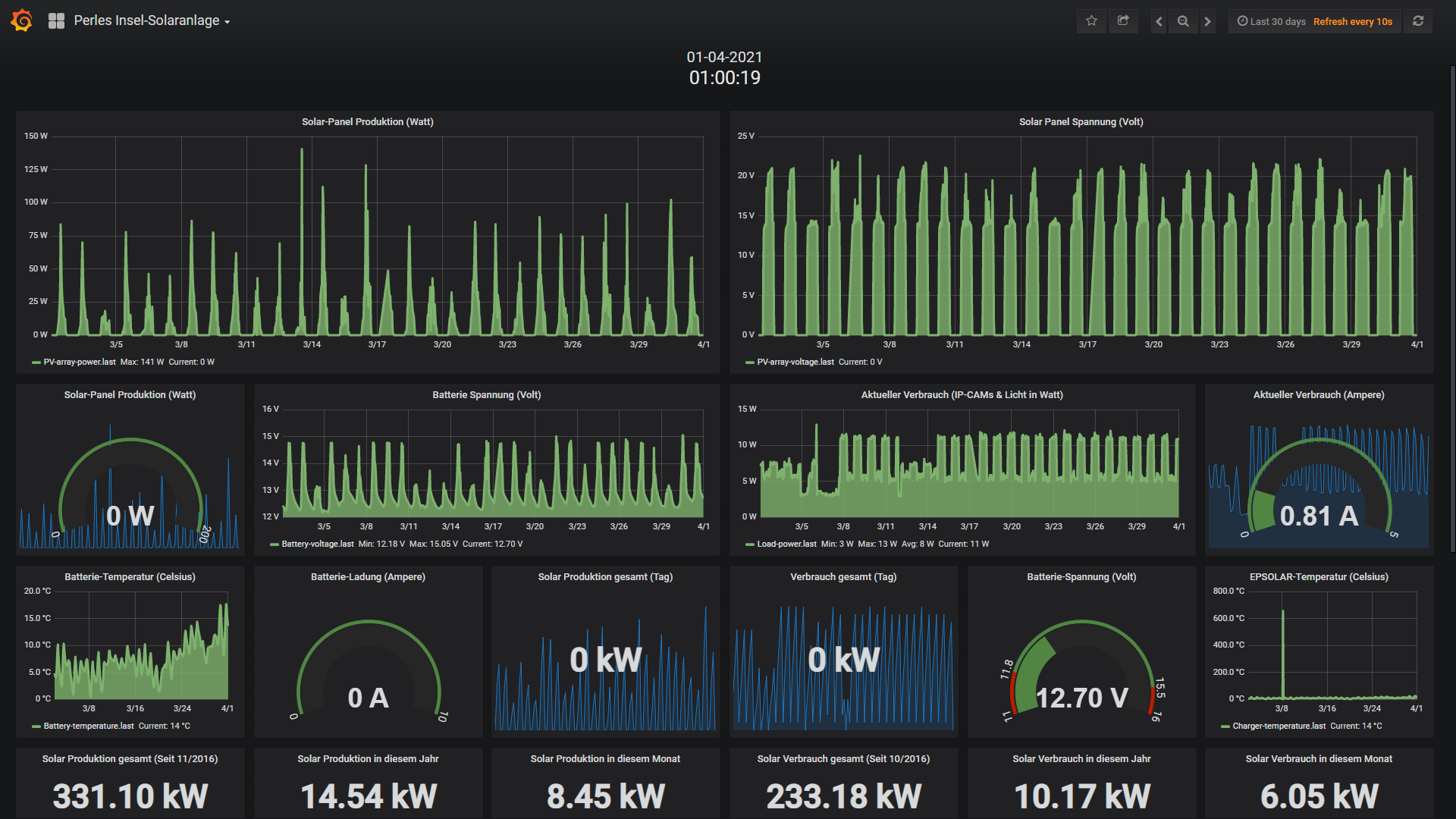The height and width of the screenshot is (819, 1456).
Task: Click Charger-temperature.last legend label
Action: (x=1279, y=726)
